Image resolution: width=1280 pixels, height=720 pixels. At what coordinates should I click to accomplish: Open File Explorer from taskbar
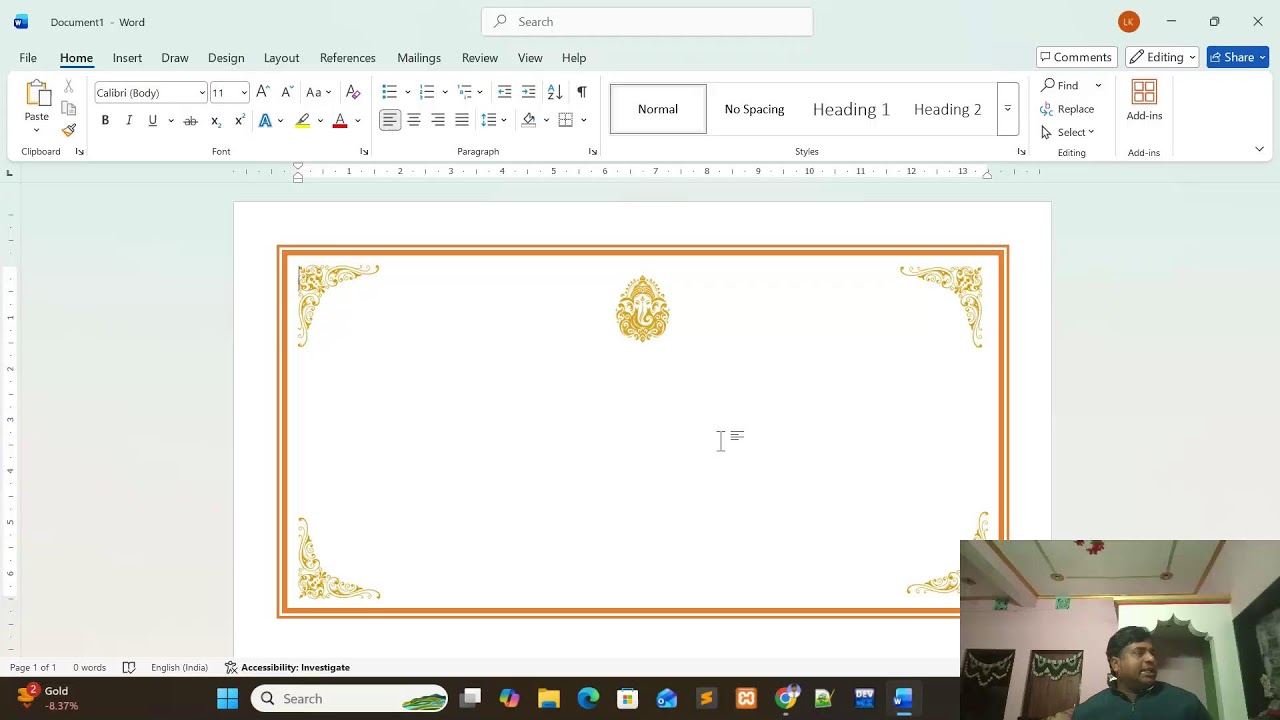[548, 698]
